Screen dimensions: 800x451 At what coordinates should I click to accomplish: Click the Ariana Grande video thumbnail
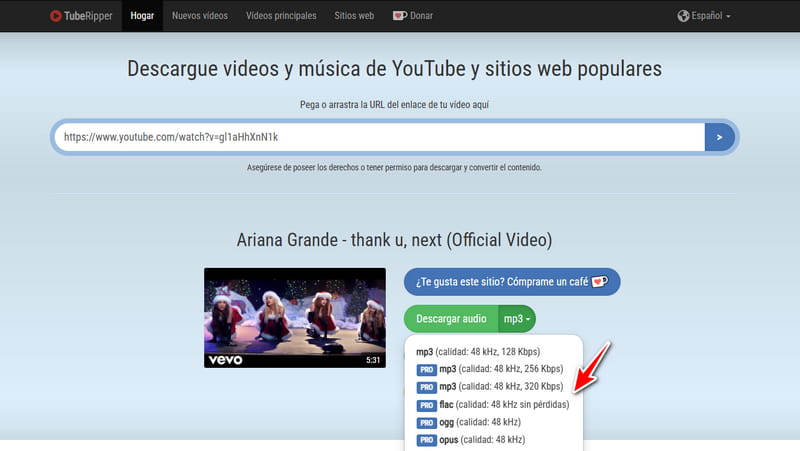295,317
